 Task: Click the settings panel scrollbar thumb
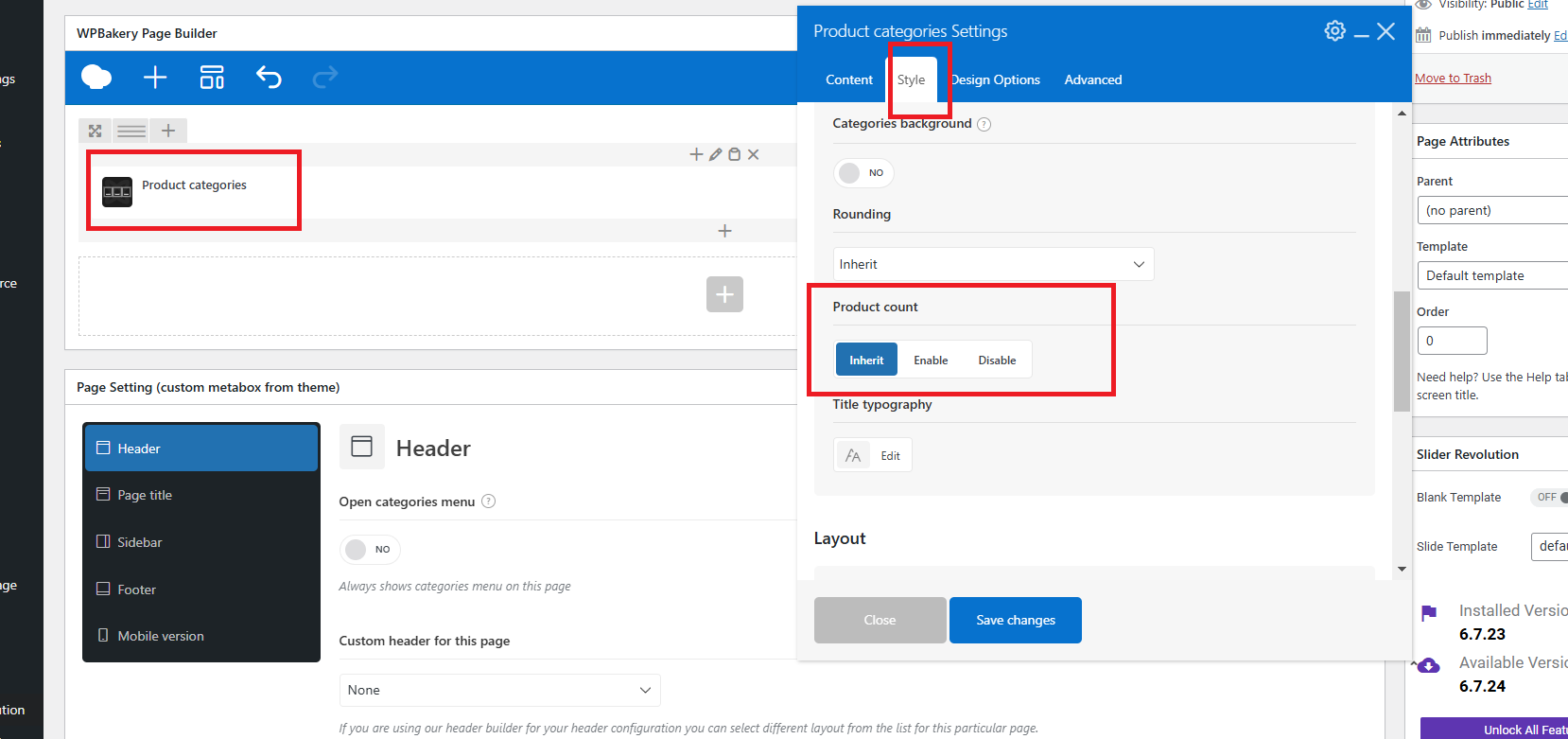[1402, 352]
